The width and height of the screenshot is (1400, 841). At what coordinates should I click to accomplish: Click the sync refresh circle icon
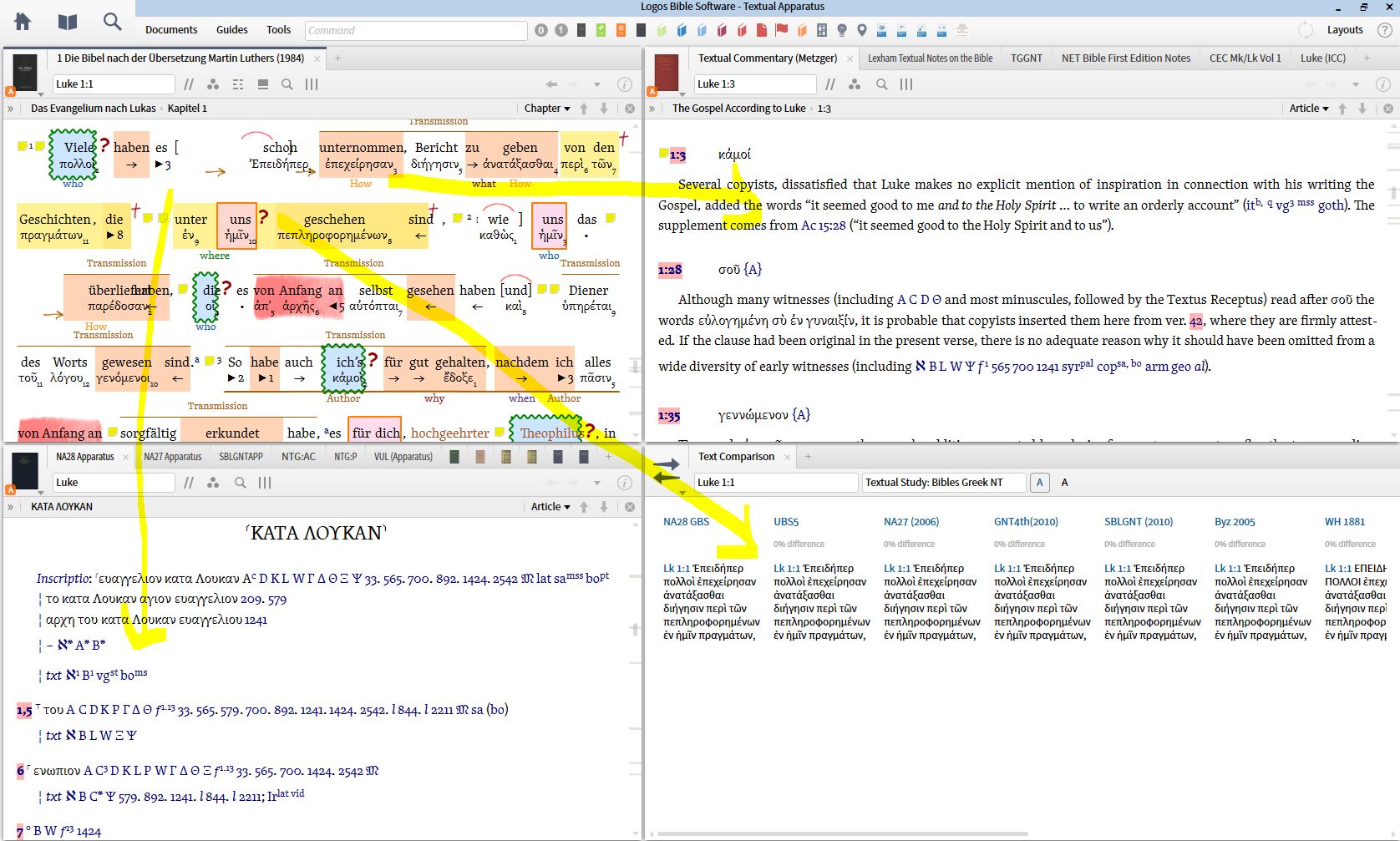[1306, 30]
